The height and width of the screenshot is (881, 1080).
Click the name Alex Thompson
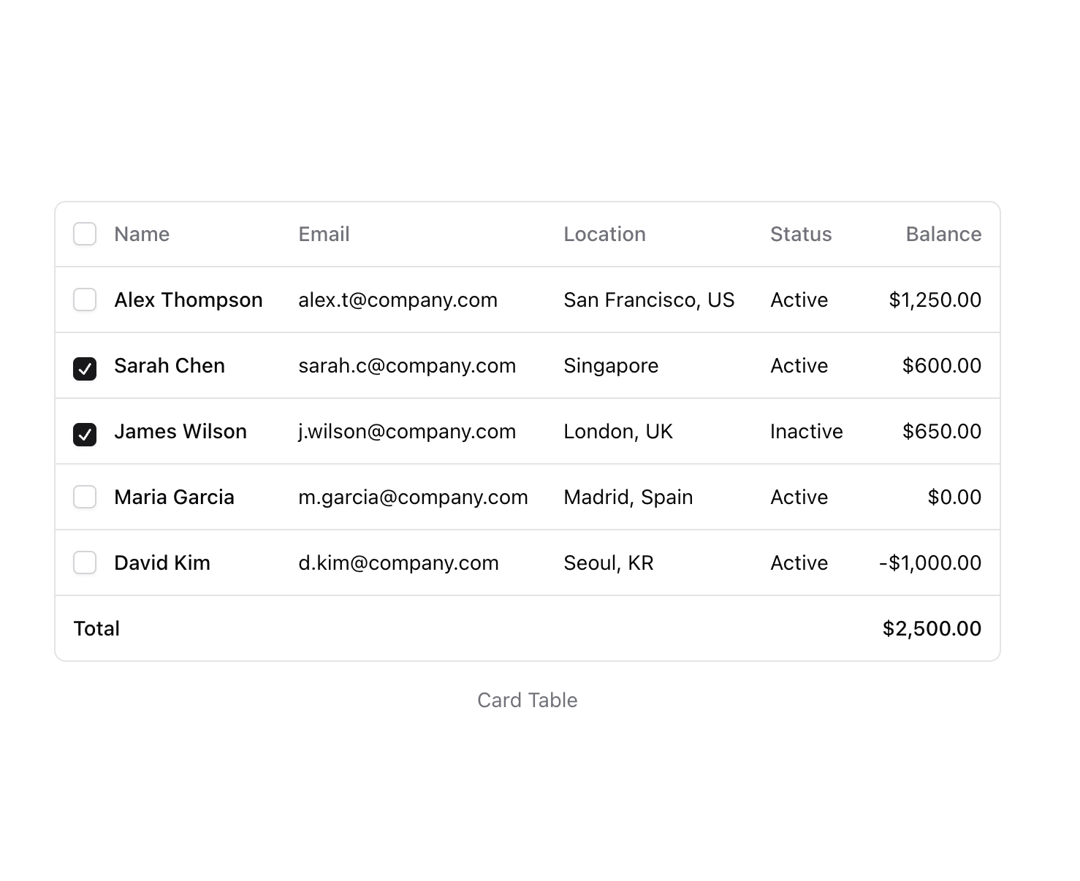click(189, 300)
